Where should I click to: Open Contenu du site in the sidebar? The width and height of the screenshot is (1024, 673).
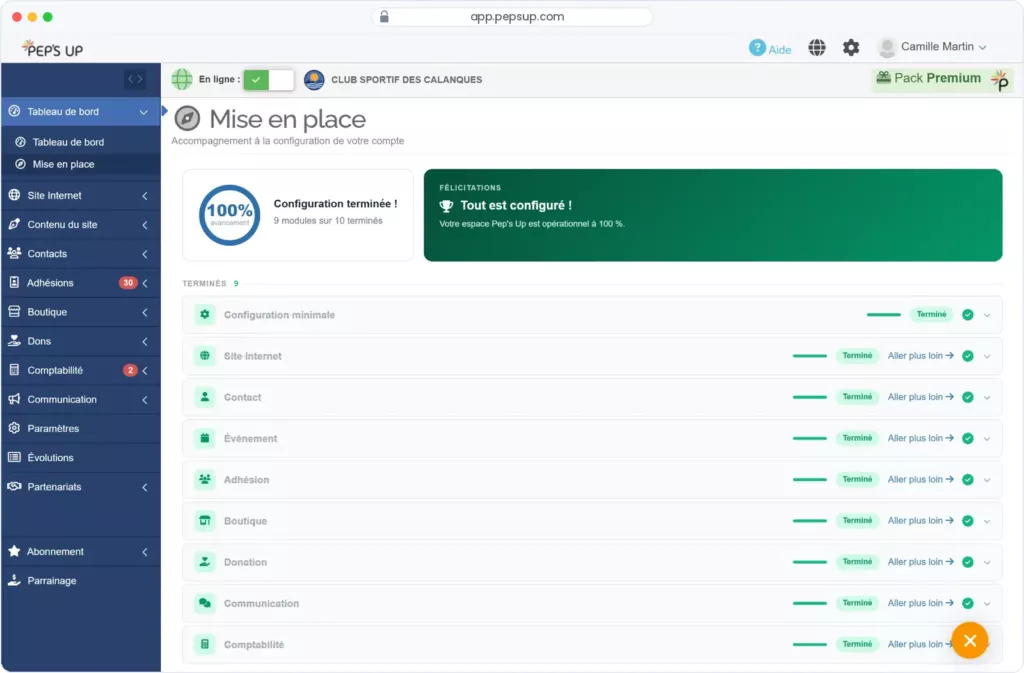[81, 225]
